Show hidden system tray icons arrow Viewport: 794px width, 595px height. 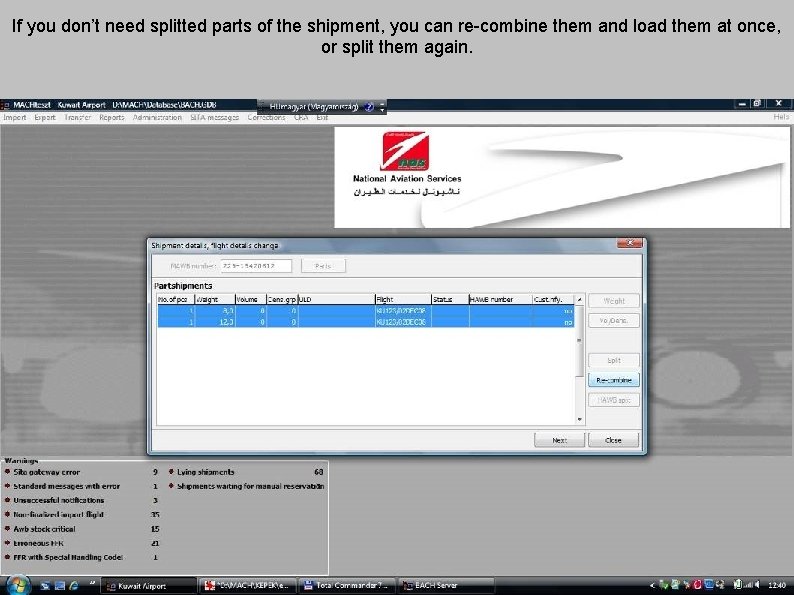[x=652, y=585]
